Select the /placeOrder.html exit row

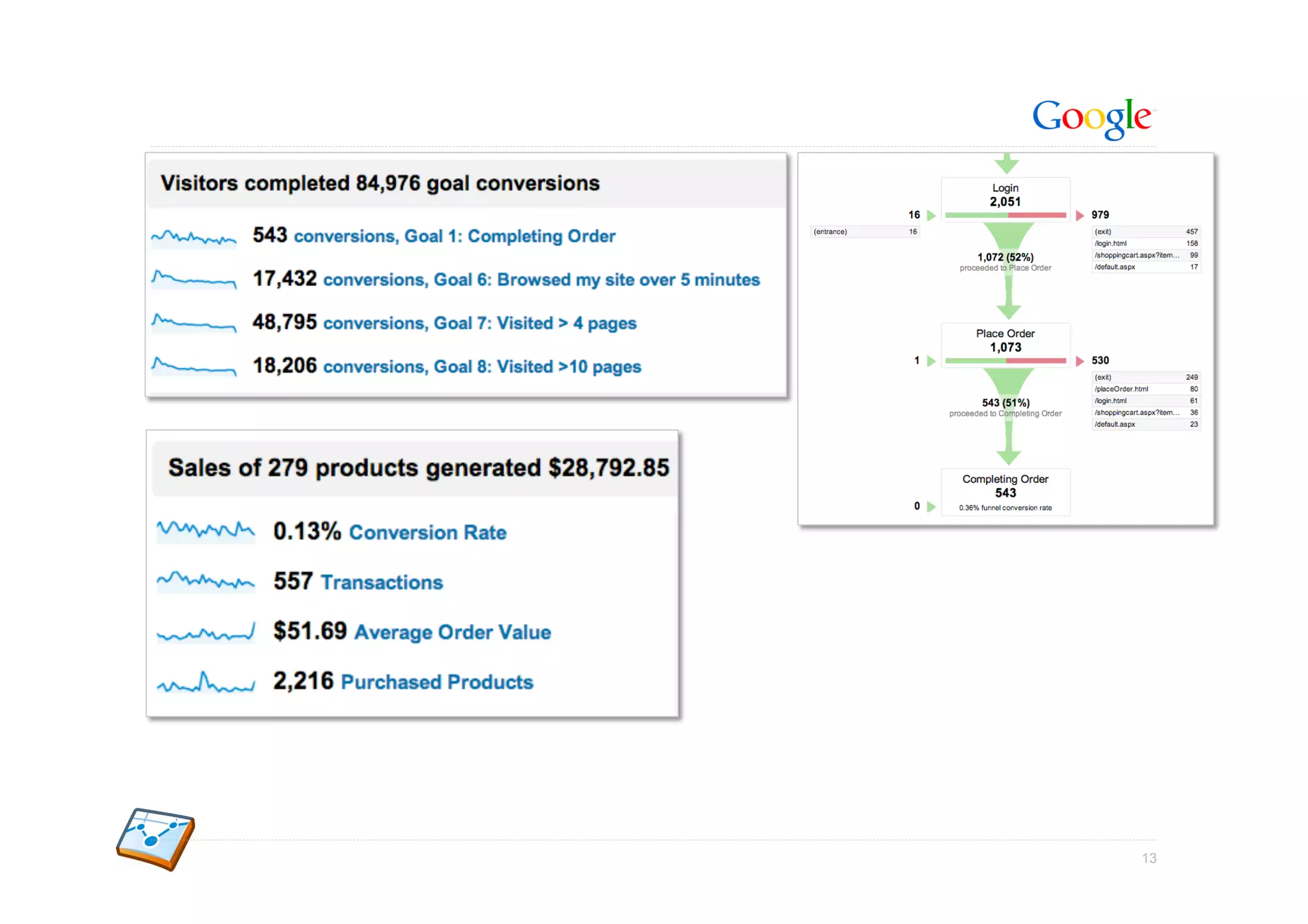point(1146,390)
